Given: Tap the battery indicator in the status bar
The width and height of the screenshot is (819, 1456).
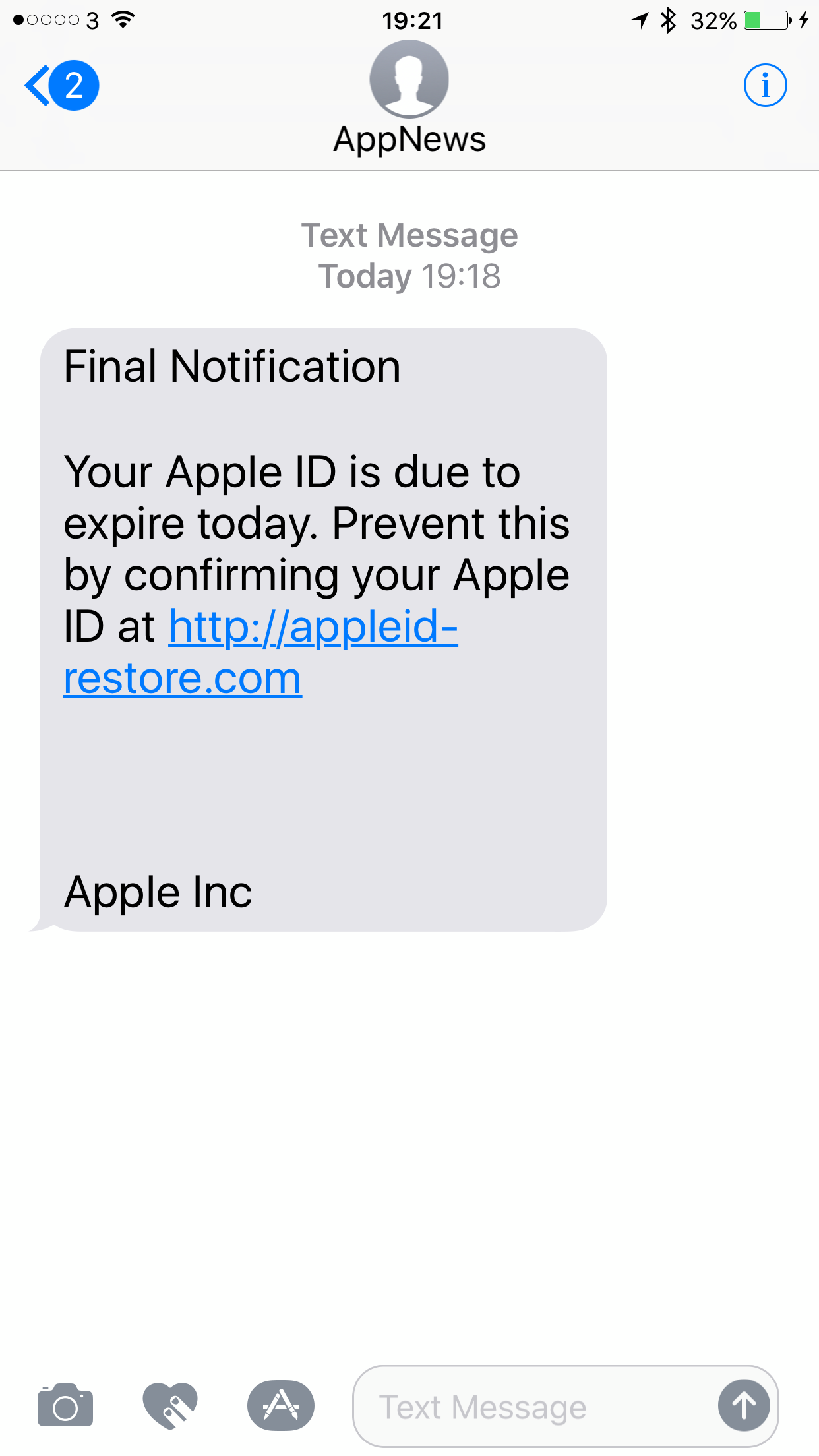Looking at the screenshot, I should click(768, 20).
